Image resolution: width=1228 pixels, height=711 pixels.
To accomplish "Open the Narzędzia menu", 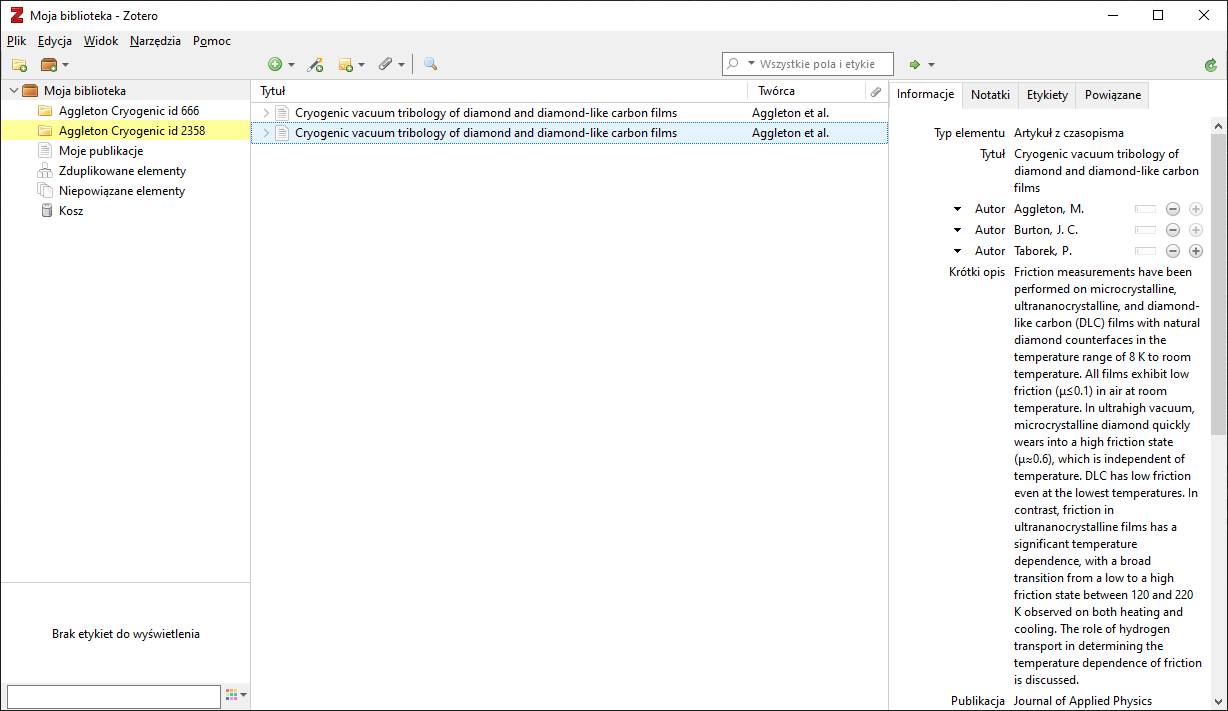I will click(155, 41).
